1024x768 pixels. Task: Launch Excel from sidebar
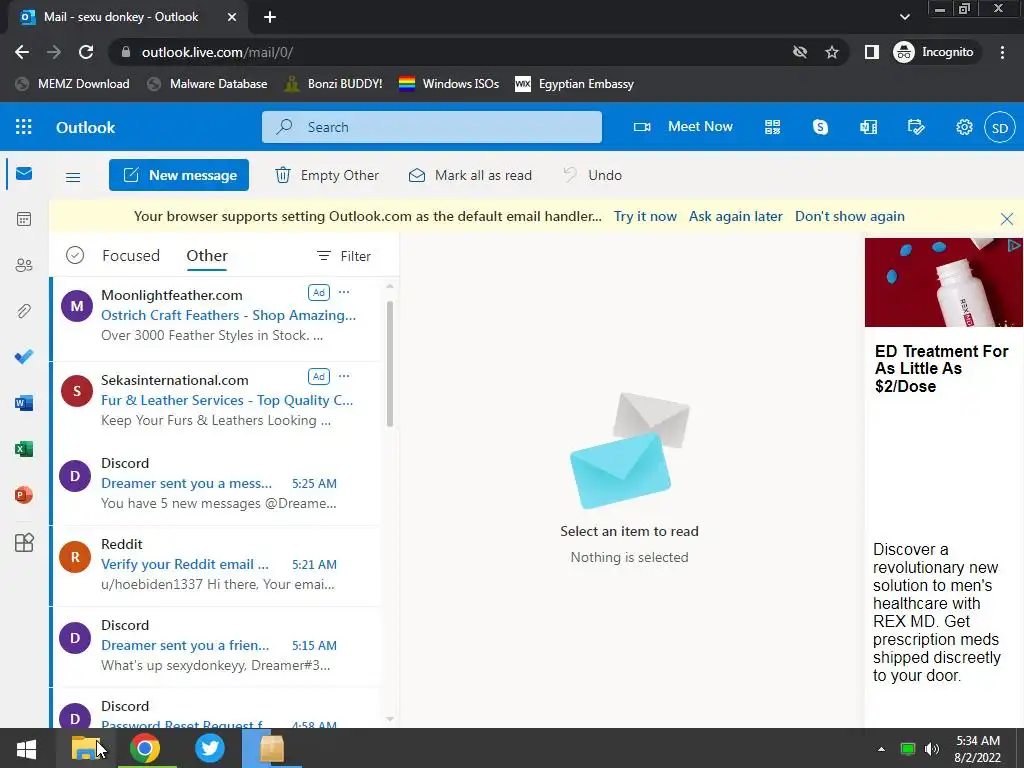pyautogui.click(x=24, y=449)
